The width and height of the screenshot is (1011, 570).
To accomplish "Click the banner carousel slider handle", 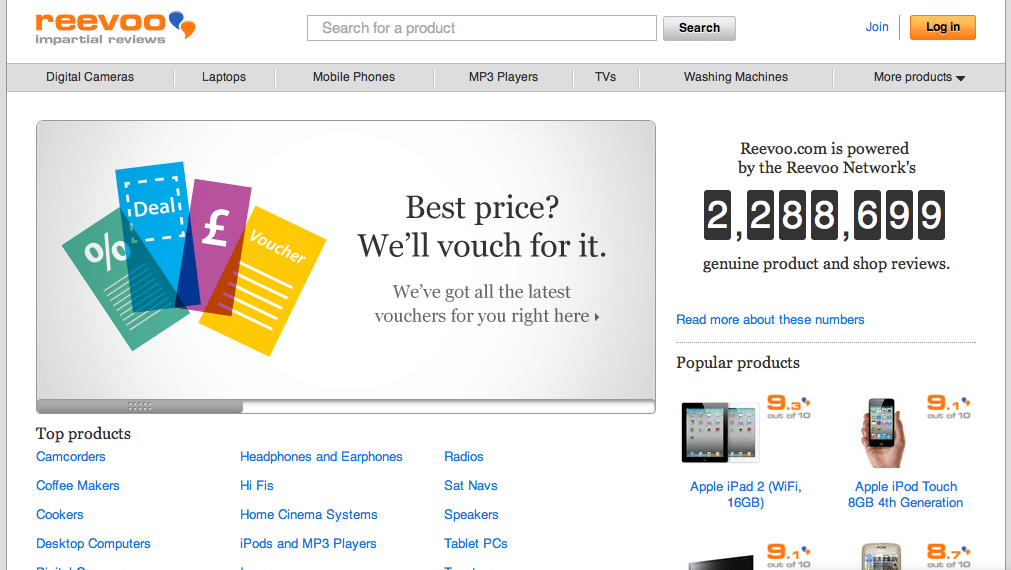I will point(139,406).
